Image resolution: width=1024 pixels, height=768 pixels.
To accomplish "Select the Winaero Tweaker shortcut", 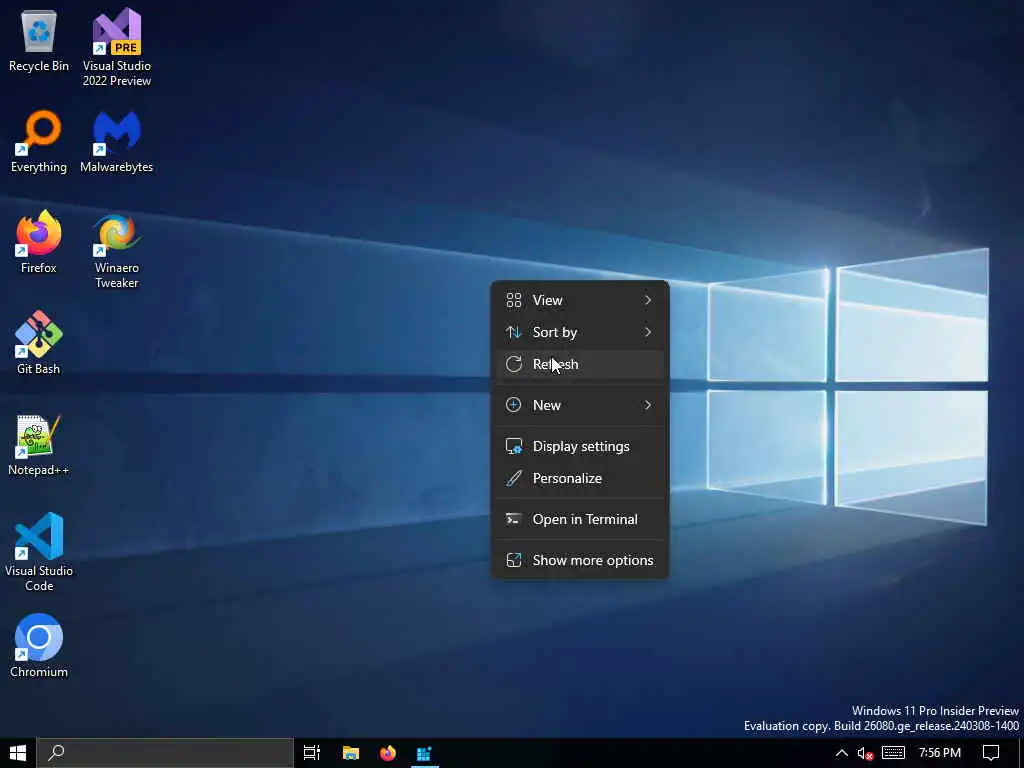I will (117, 250).
